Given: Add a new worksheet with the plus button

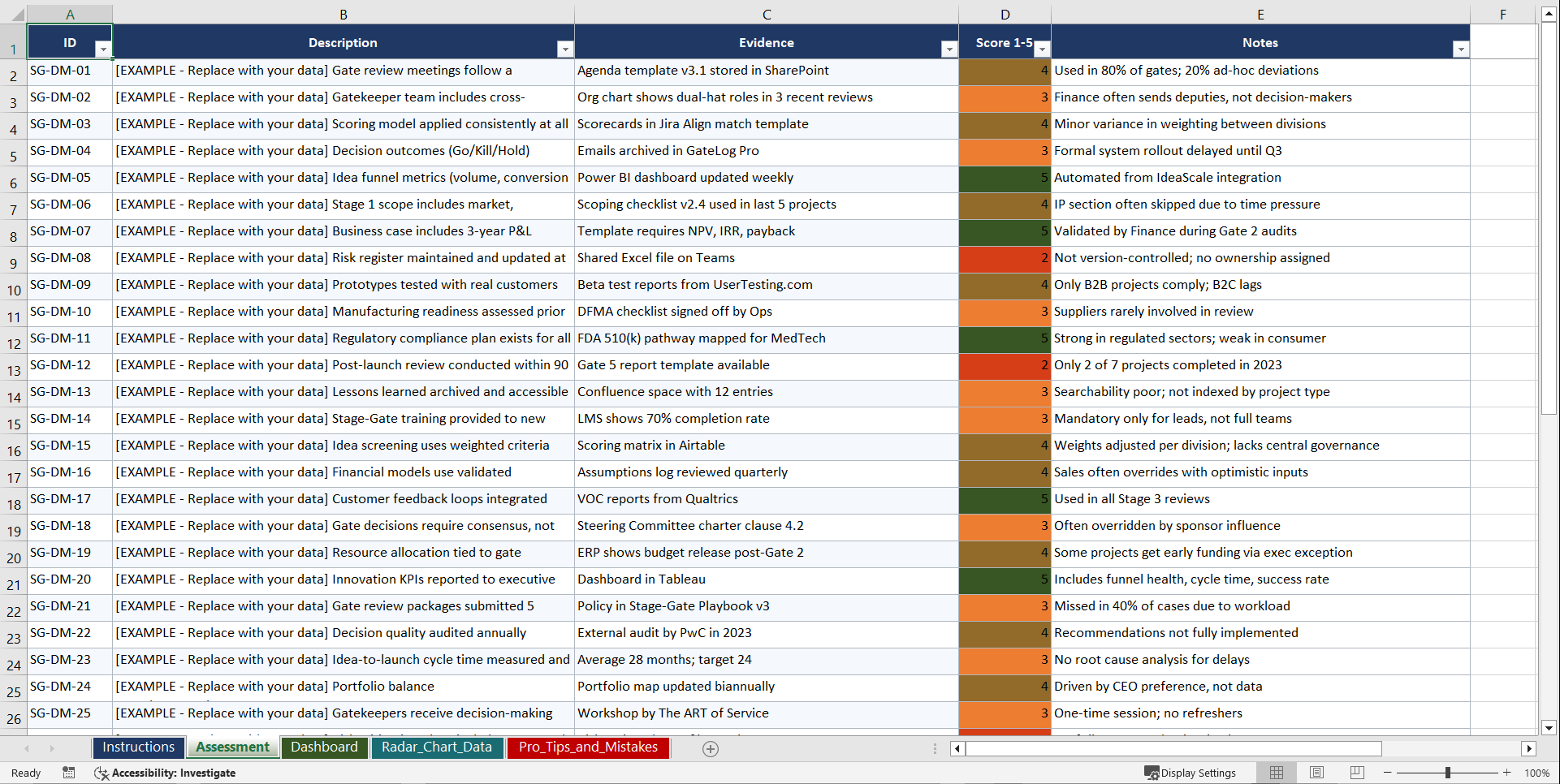Looking at the screenshot, I should pos(710,748).
